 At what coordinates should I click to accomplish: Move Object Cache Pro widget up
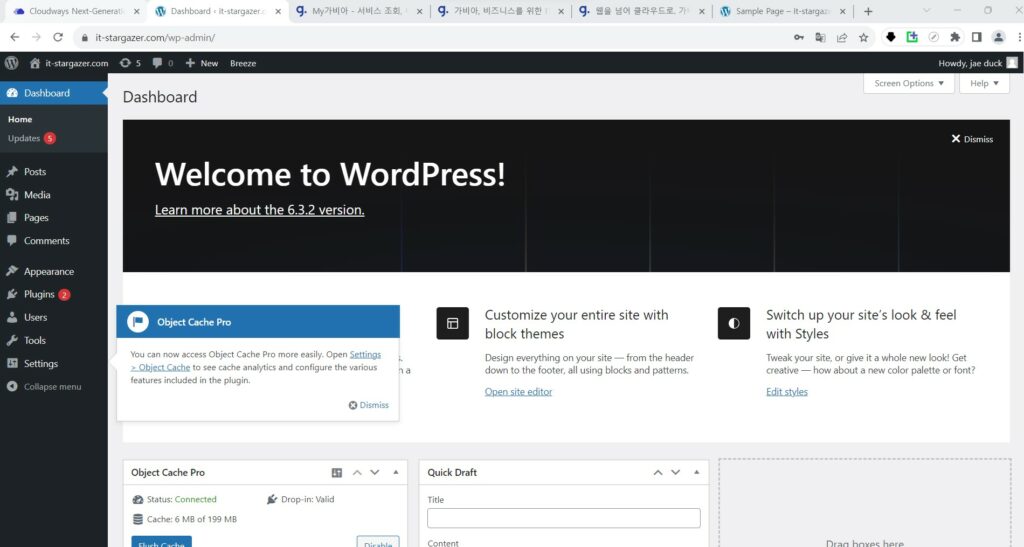357,473
